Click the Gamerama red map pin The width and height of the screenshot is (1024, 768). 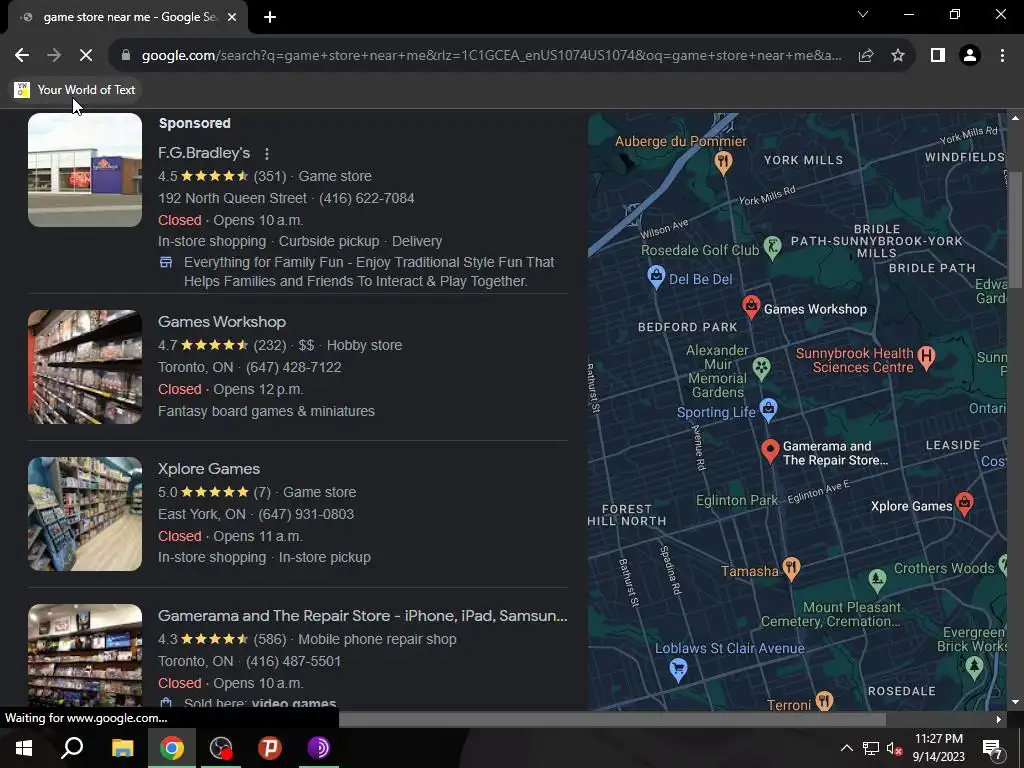(770, 451)
